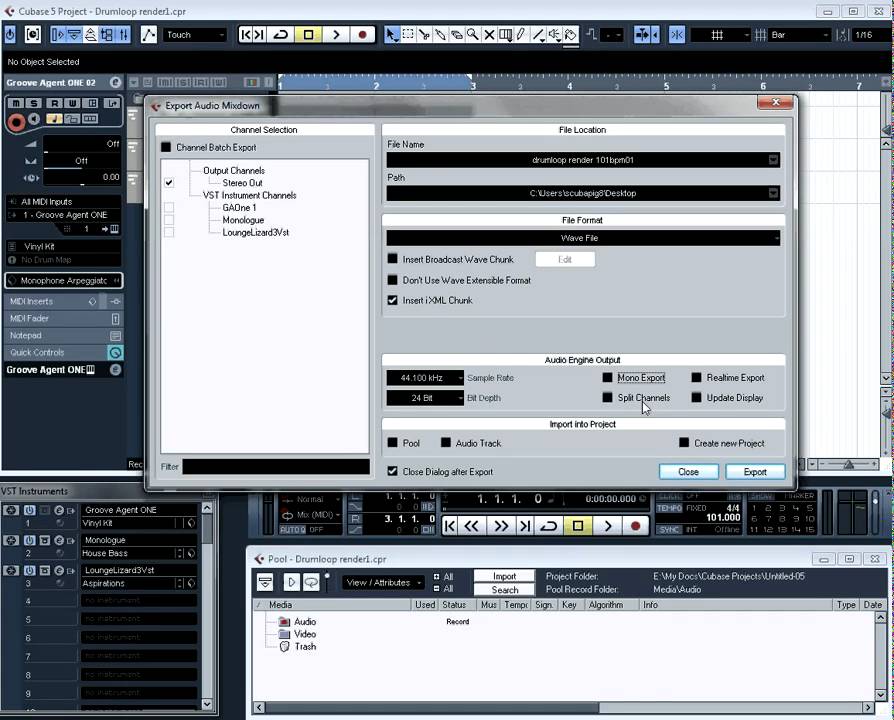The height and width of the screenshot is (720, 894).
Task: Select the Draw pencil tool
Action: click(521, 35)
